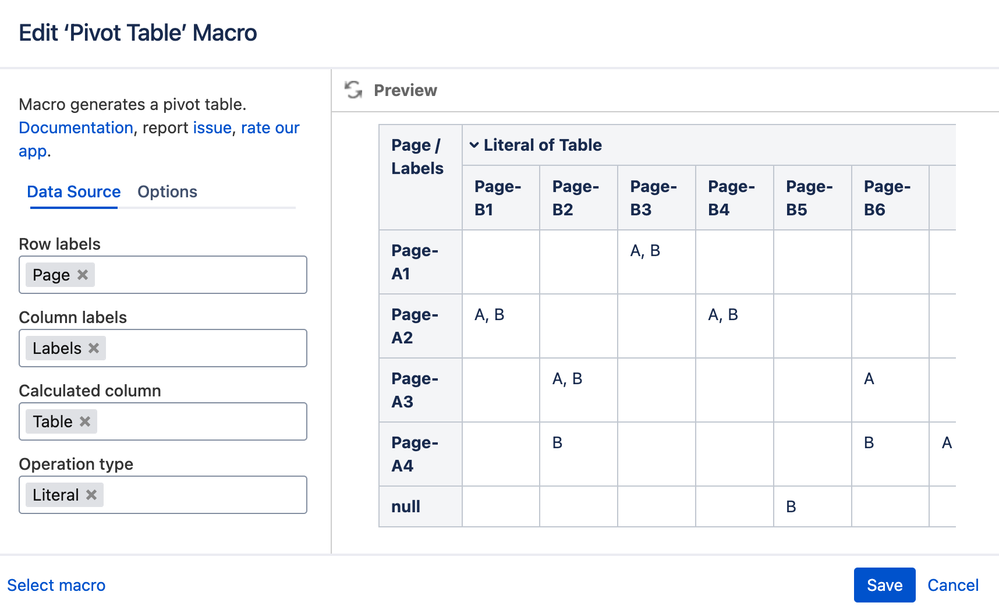Follow the rate our app link
The width and height of the screenshot is (999, 610).
pos(270,128)
